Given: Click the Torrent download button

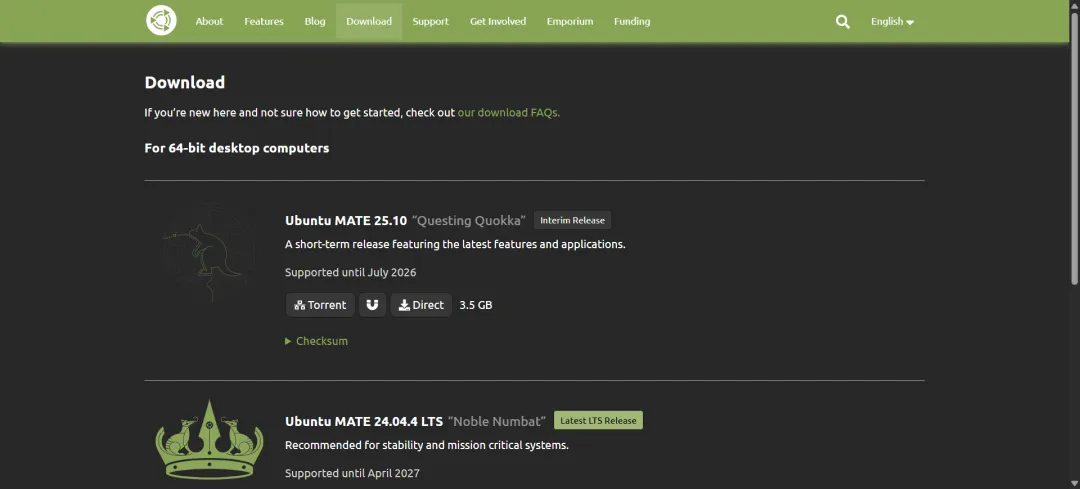Looking at the screenshot, I should pos(320,305).
